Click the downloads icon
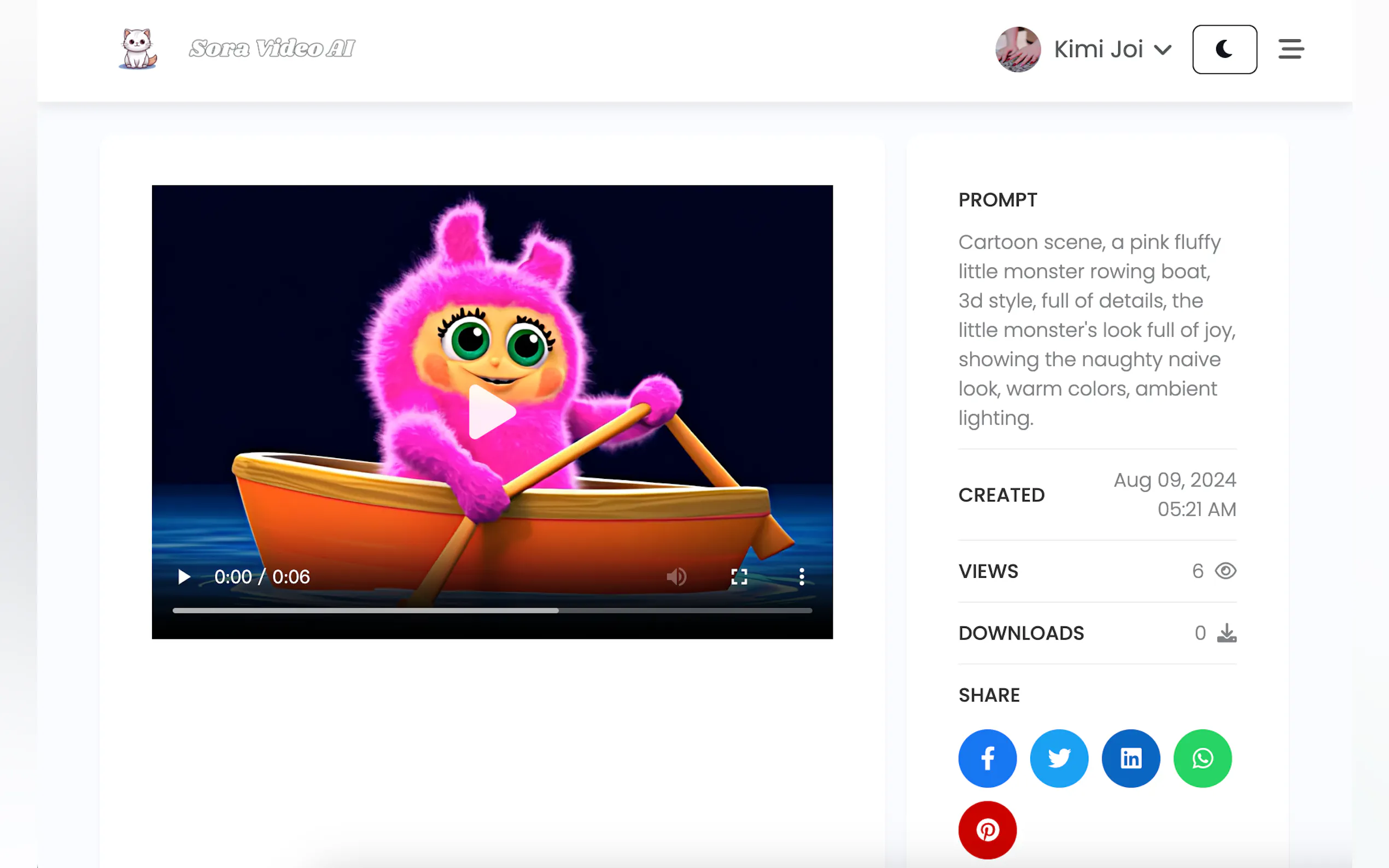1389x868 pixels. [1227, 633]
